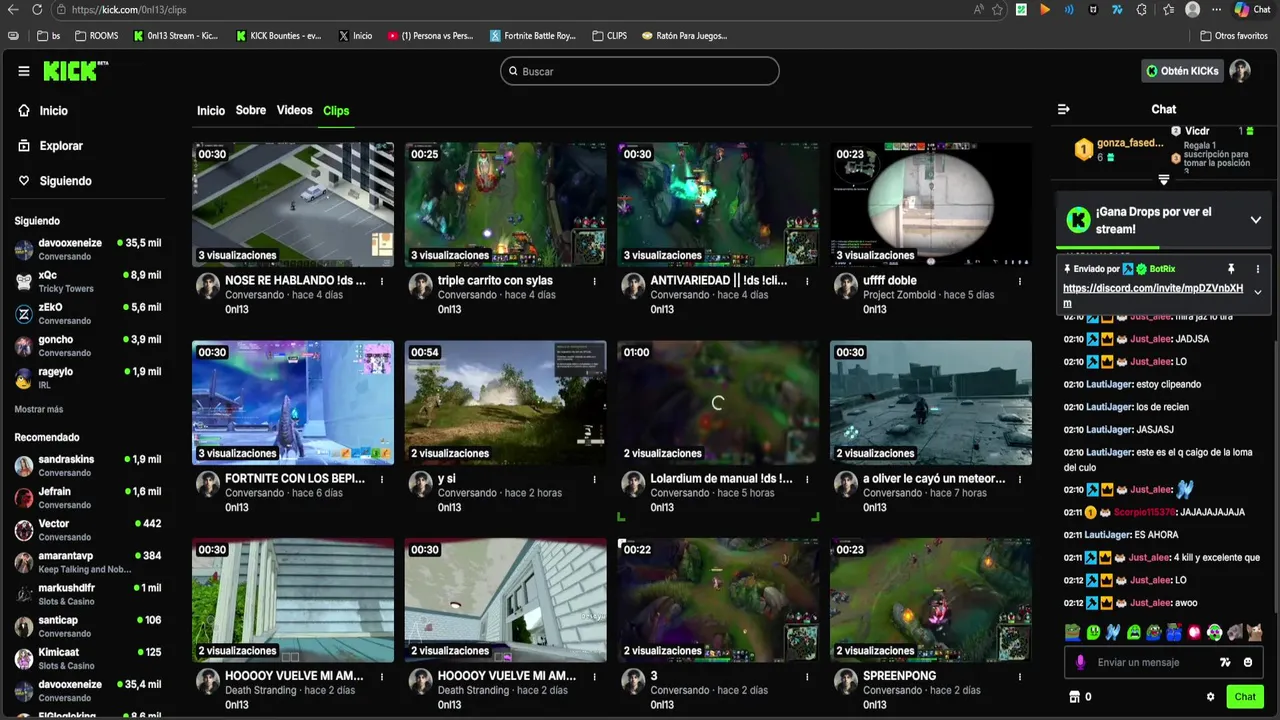This screenshot has height=720, width=1280.
Task: Play the 'a oliver le cayó un meteor...' clip thumbnail
Action: pos(931,402)
